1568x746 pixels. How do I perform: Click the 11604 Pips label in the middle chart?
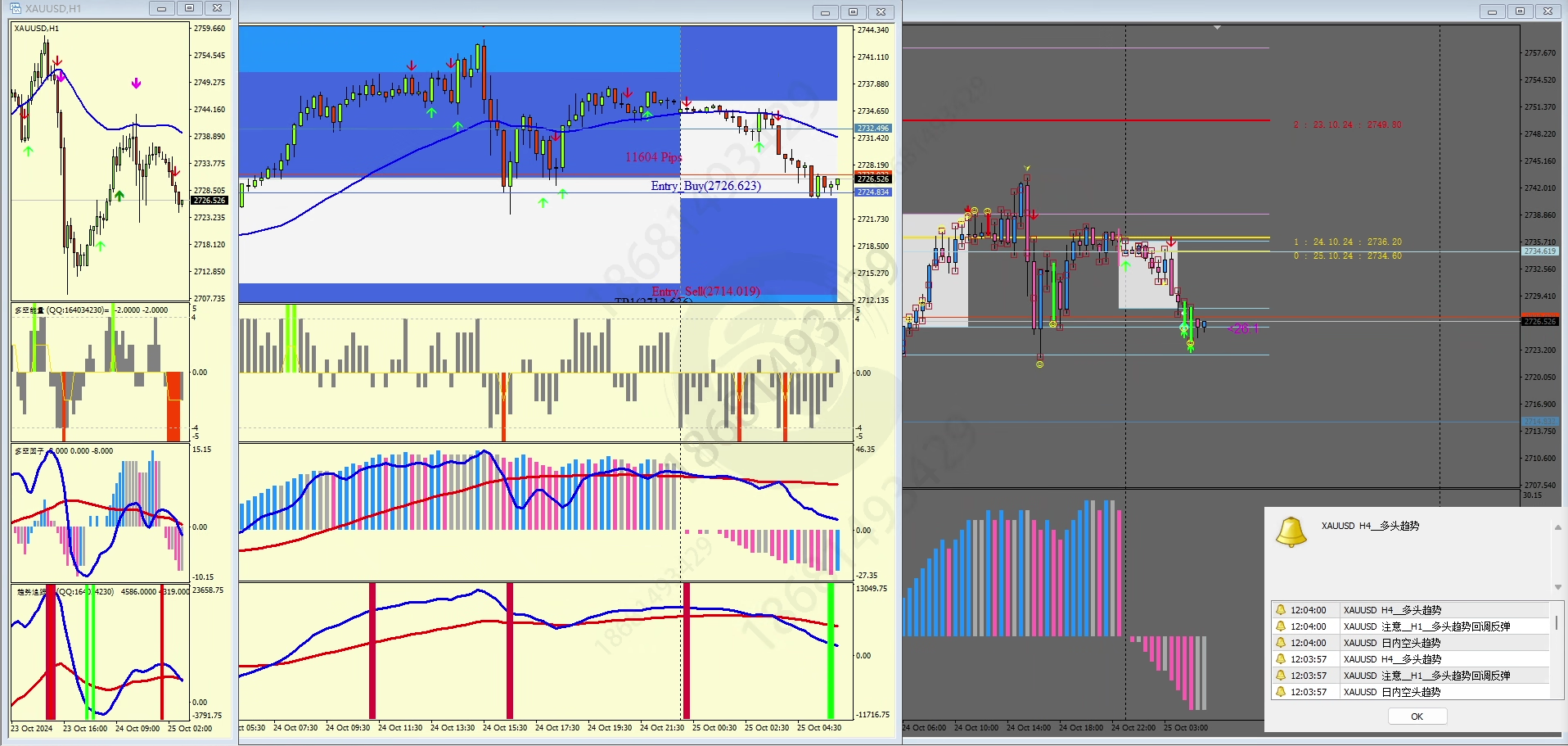point(653,157)
